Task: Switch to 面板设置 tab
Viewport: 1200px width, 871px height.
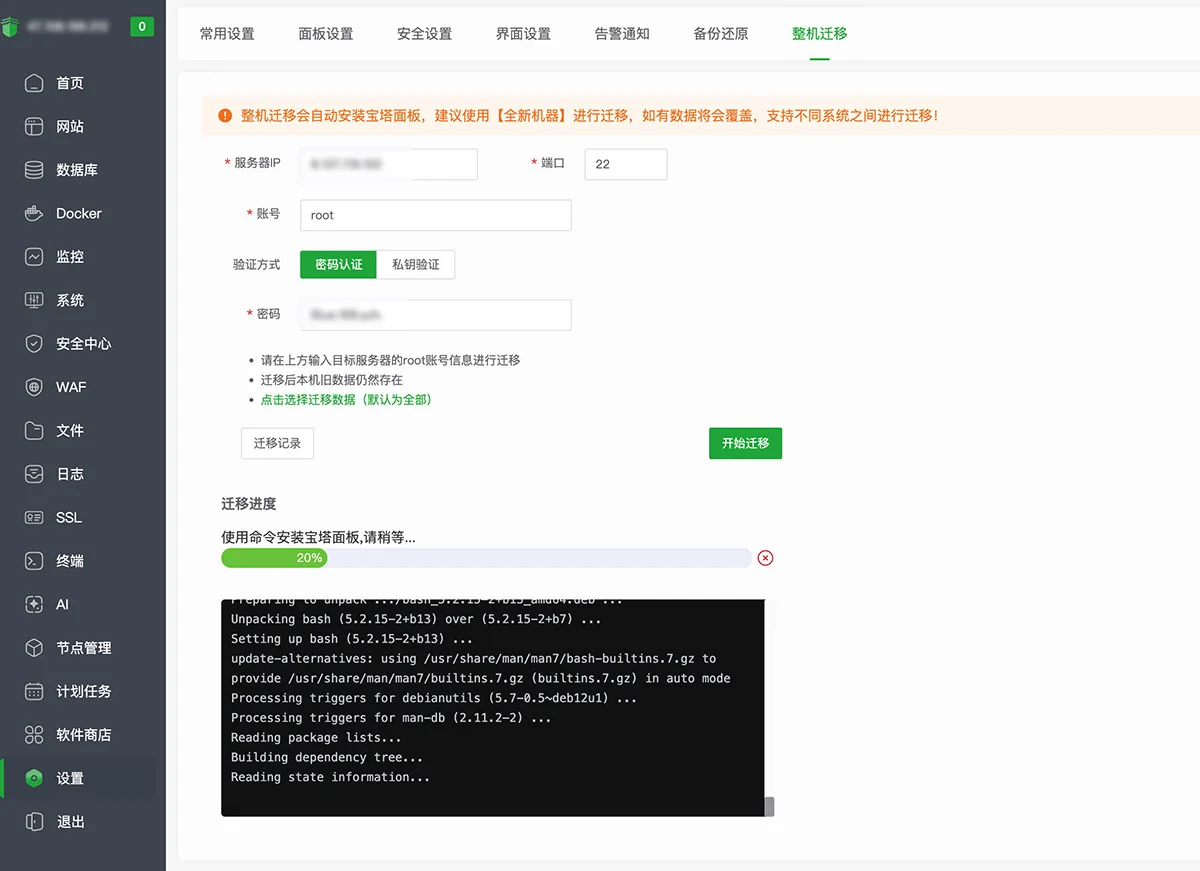Action: (x=326, y=34)
